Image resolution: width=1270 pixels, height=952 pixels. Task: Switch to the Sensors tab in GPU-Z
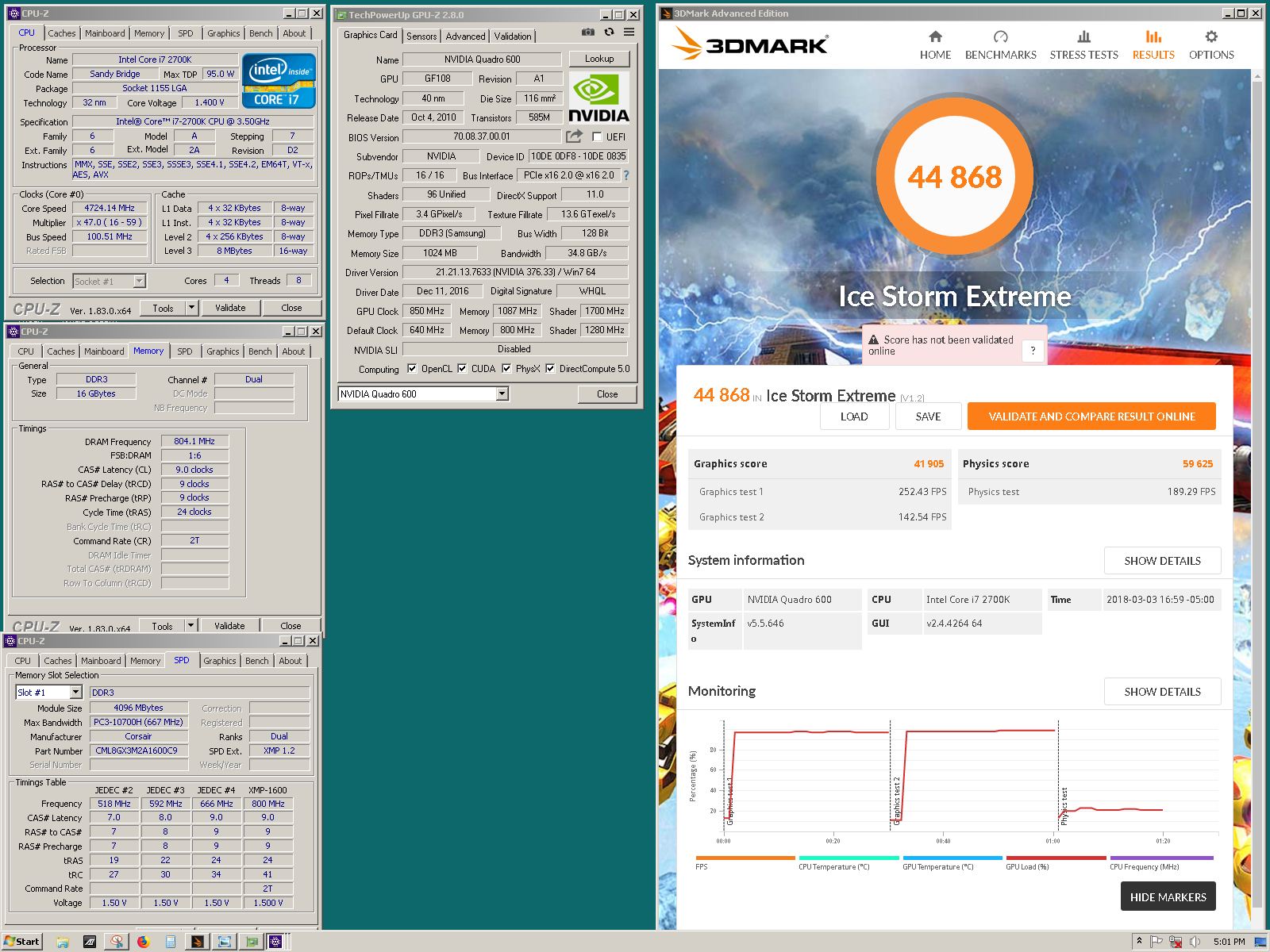pos(421,36)
